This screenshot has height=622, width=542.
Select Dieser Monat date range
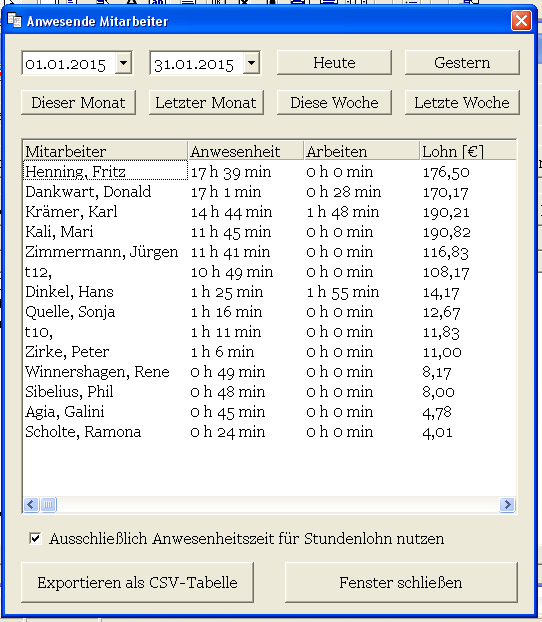point(78,103)
